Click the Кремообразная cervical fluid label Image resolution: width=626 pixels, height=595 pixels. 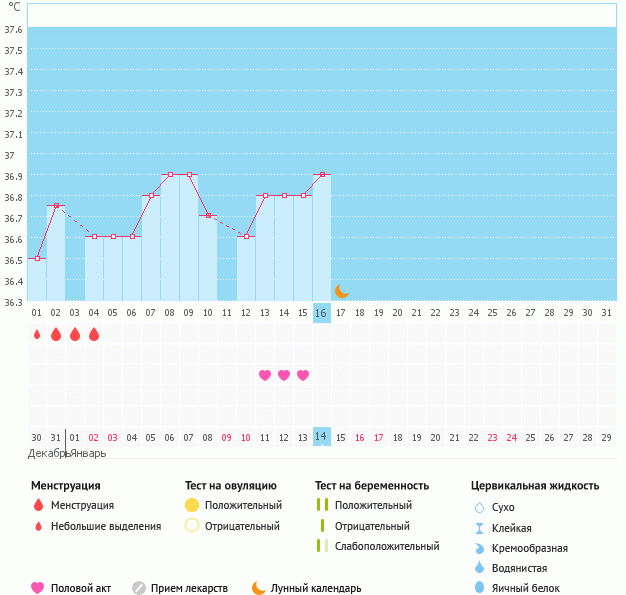pos(530,548)
